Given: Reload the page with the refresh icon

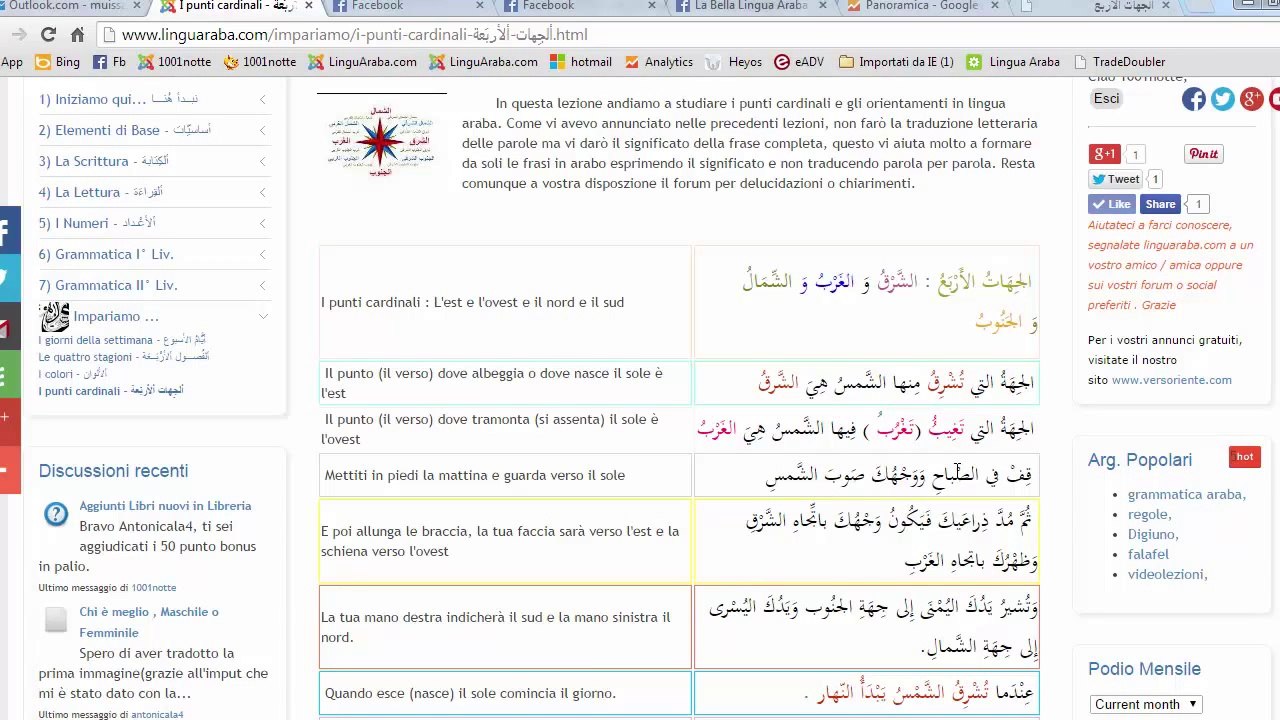Looking at the screenshot, I should [48, 34].
